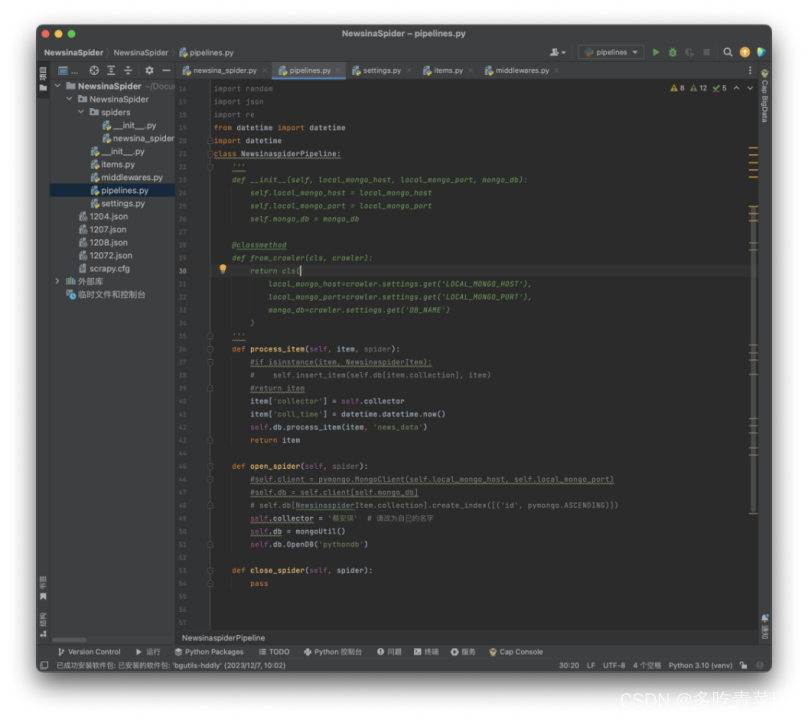808x720 pixels.
Task: Open Python Packages tool window
Action: 209,651
